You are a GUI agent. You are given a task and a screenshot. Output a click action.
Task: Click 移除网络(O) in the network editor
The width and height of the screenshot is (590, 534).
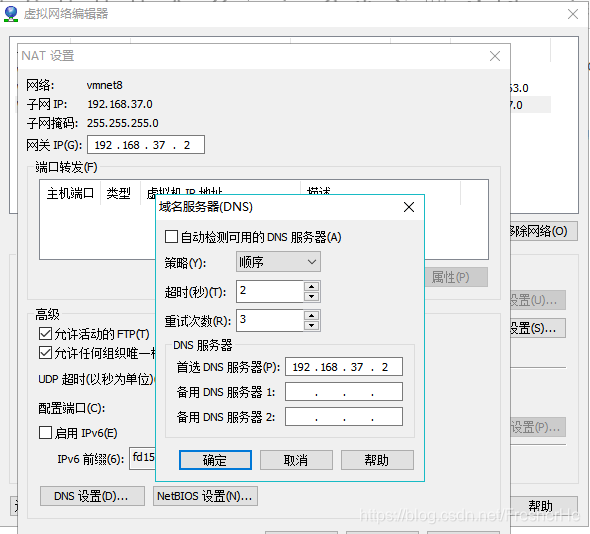(544, 231)
